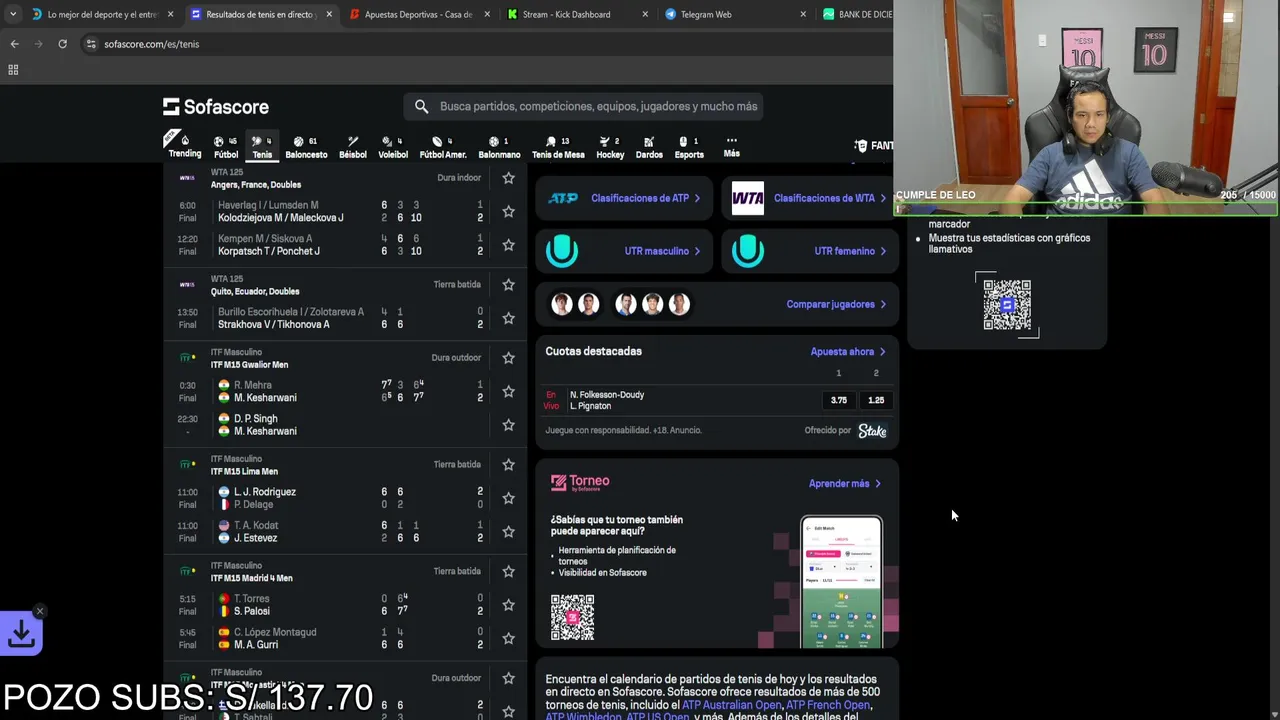Select the Béisbol sport icon
Screen dimensions: 1280x720
click(x=353, y=147)
